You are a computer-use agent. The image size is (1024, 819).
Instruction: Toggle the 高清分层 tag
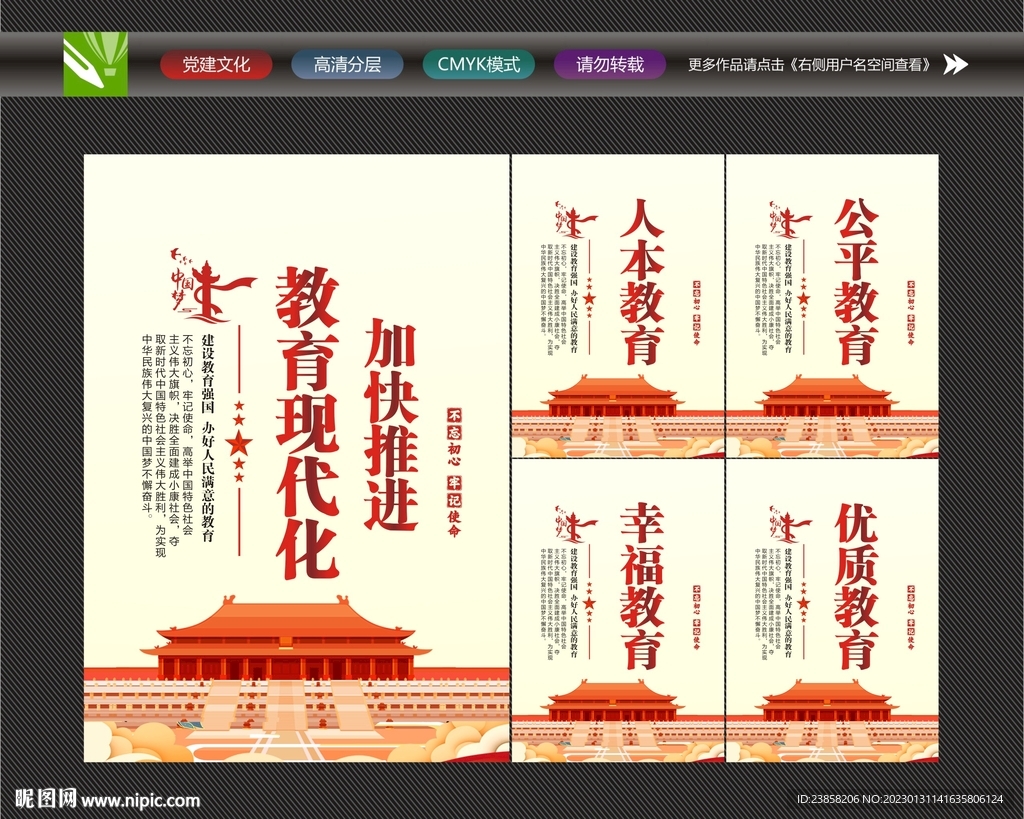[345, 64]
